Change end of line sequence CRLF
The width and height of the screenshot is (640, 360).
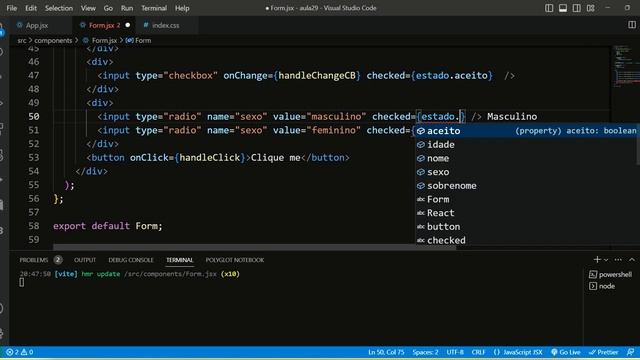click(x=478, y=352)
